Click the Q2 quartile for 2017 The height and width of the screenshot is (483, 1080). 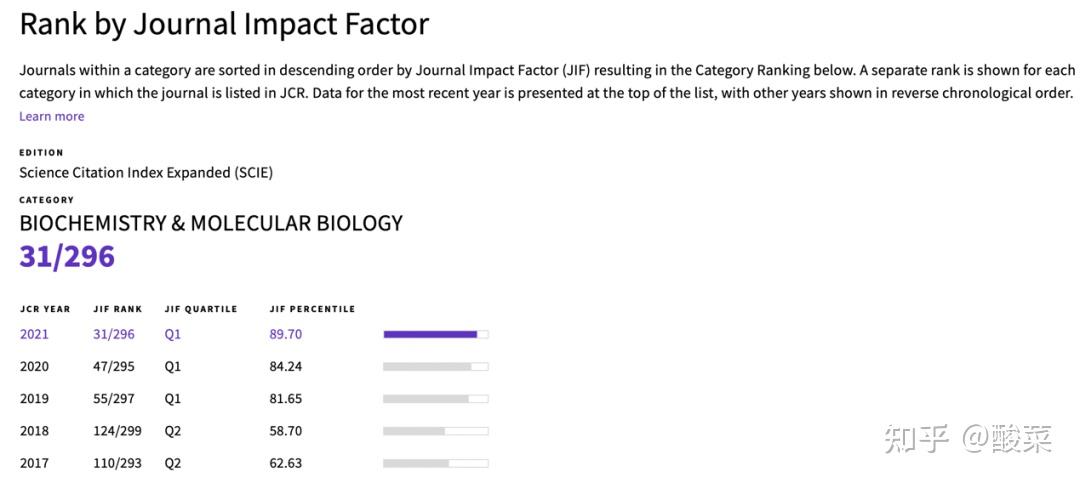point(173,463)
